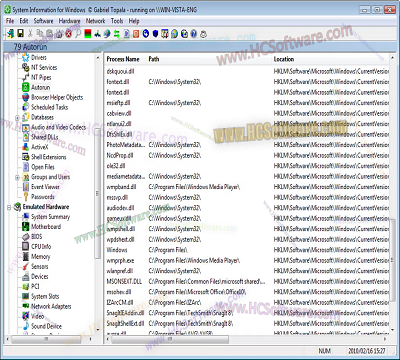Click the Save floppy disk icon
This screenshot has height=360, width=400.
pos(20,33)
